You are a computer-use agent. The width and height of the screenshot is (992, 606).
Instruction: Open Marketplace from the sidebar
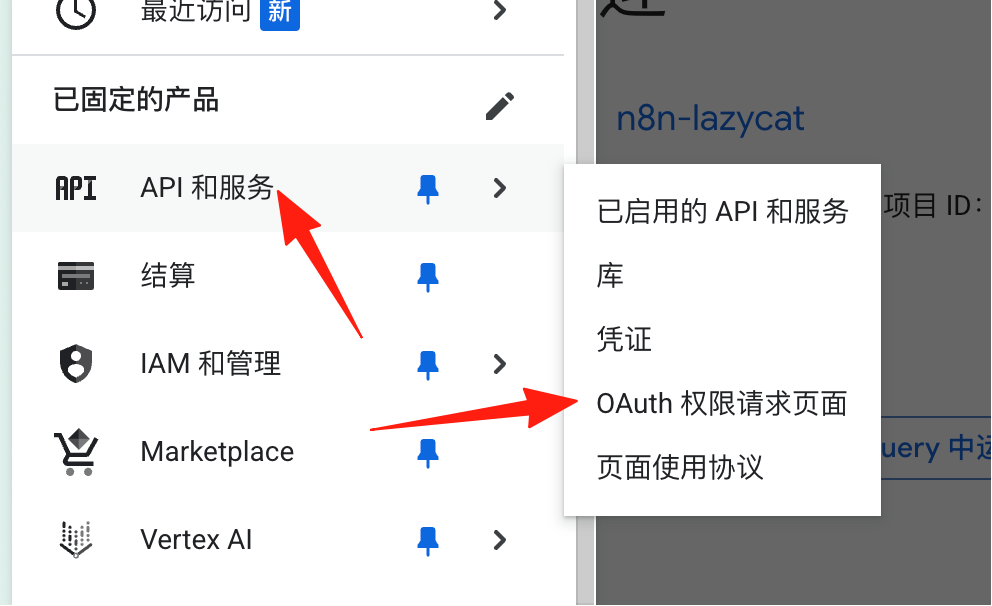(217, 452)
